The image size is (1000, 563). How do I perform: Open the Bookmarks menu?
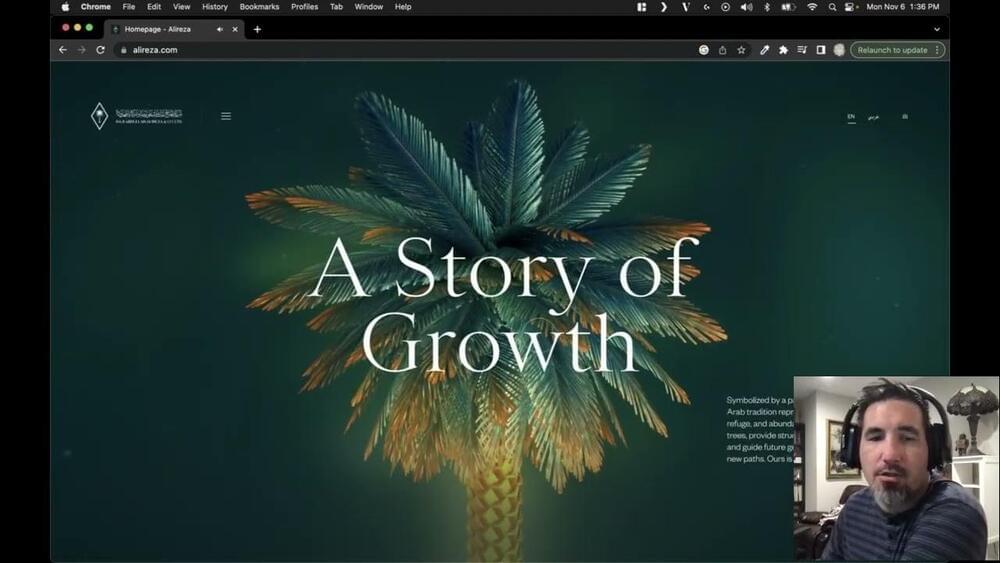259,7
